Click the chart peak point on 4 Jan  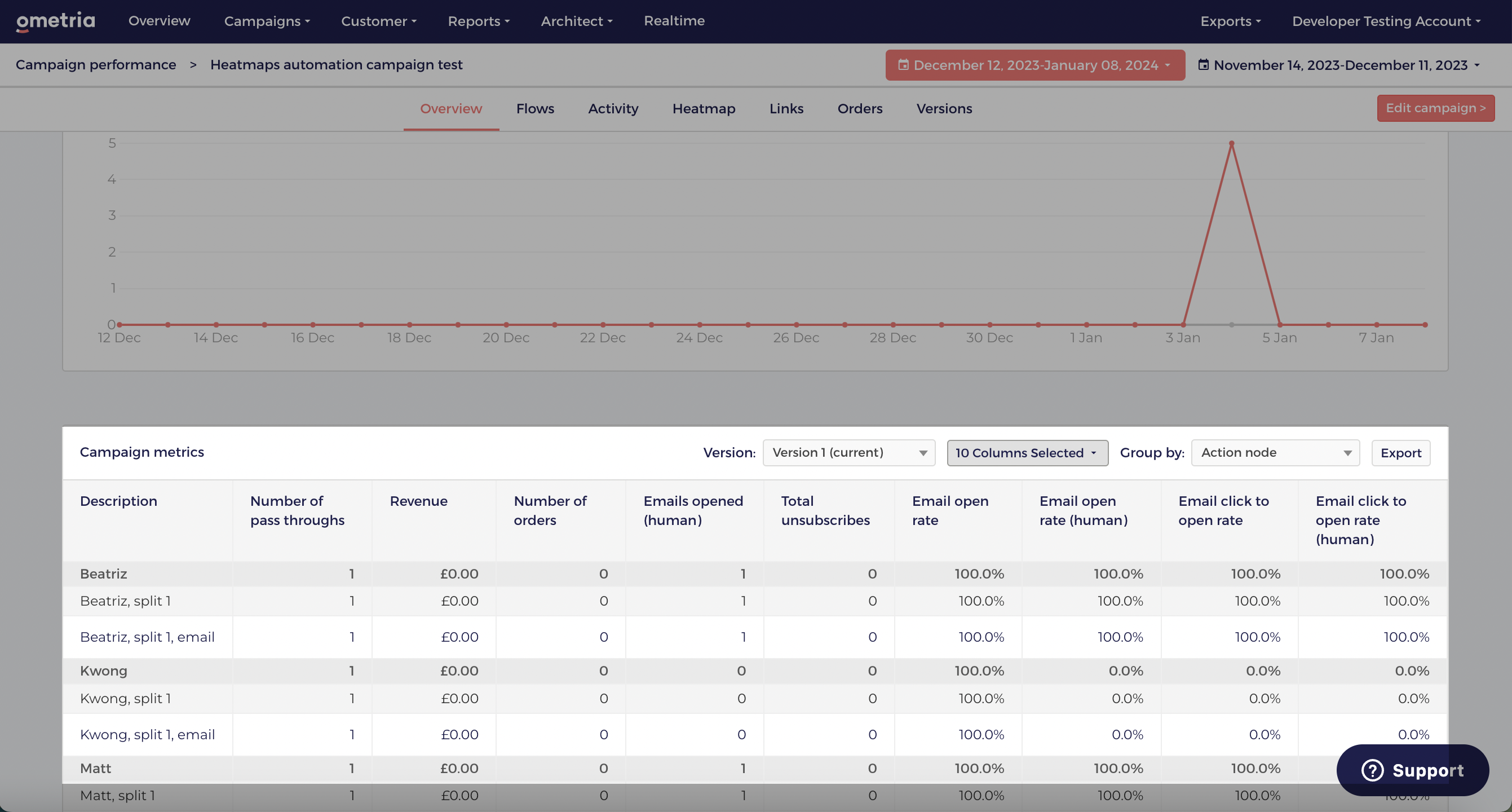point(1231,143)
